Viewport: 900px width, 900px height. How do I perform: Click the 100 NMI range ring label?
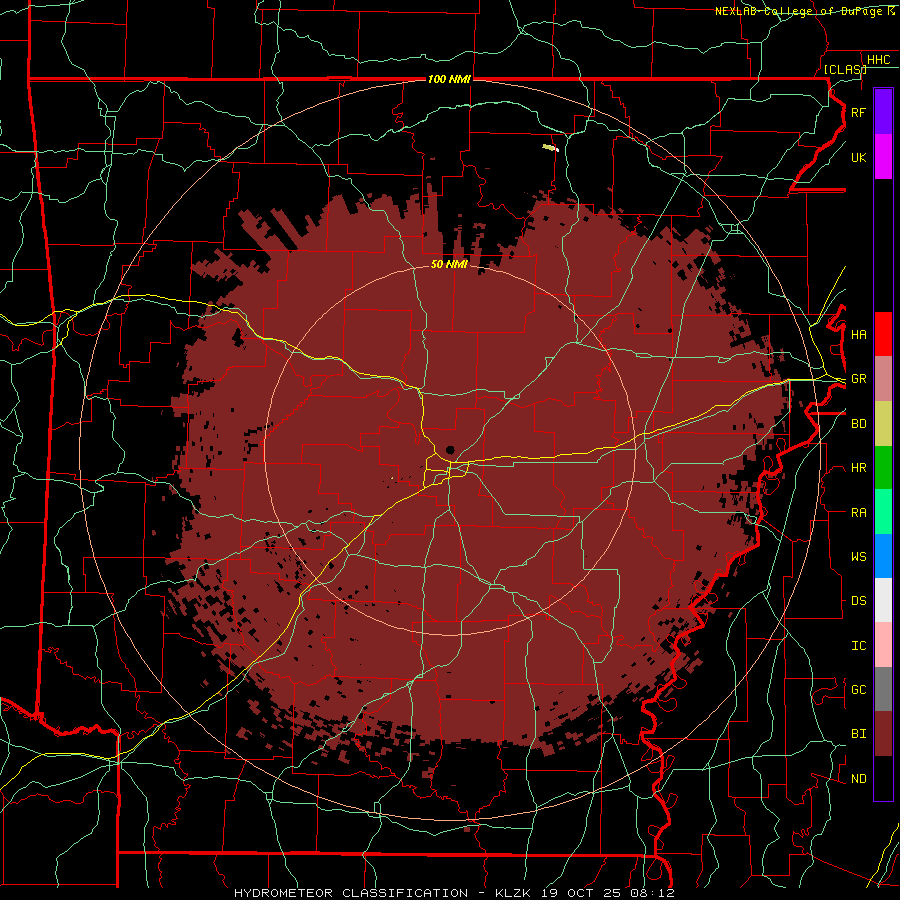tap(449, 79)
